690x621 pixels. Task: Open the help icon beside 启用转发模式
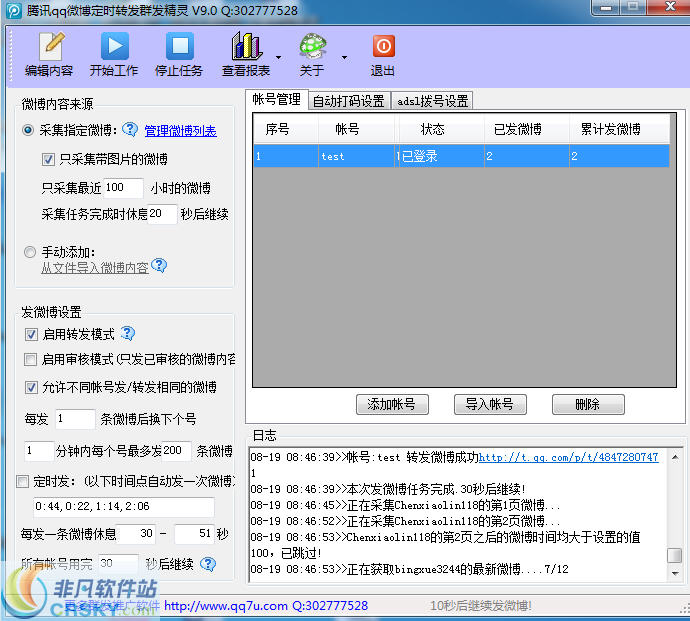tap(128, 334)
